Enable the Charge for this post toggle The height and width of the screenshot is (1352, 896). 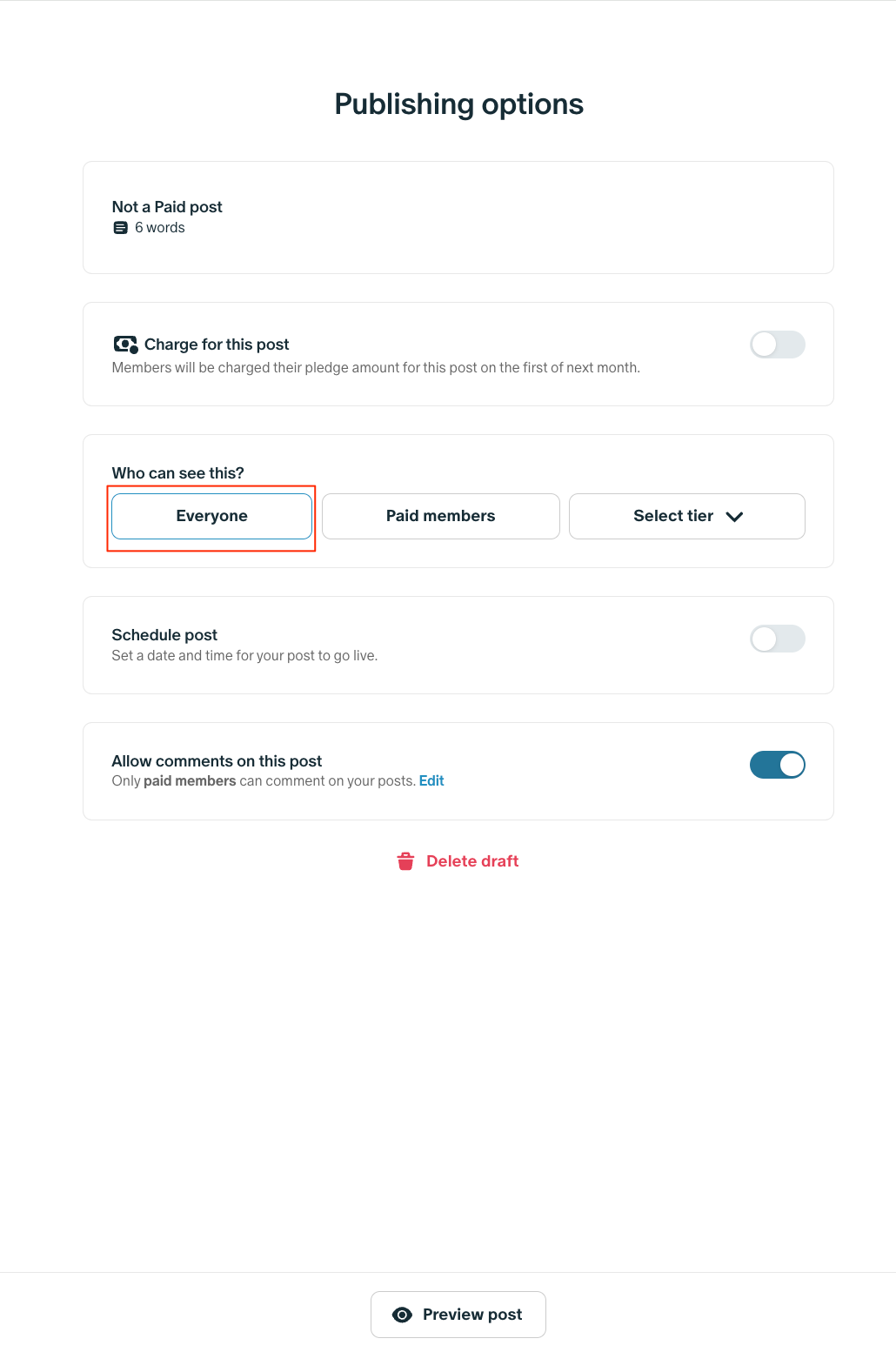point(777,345)
